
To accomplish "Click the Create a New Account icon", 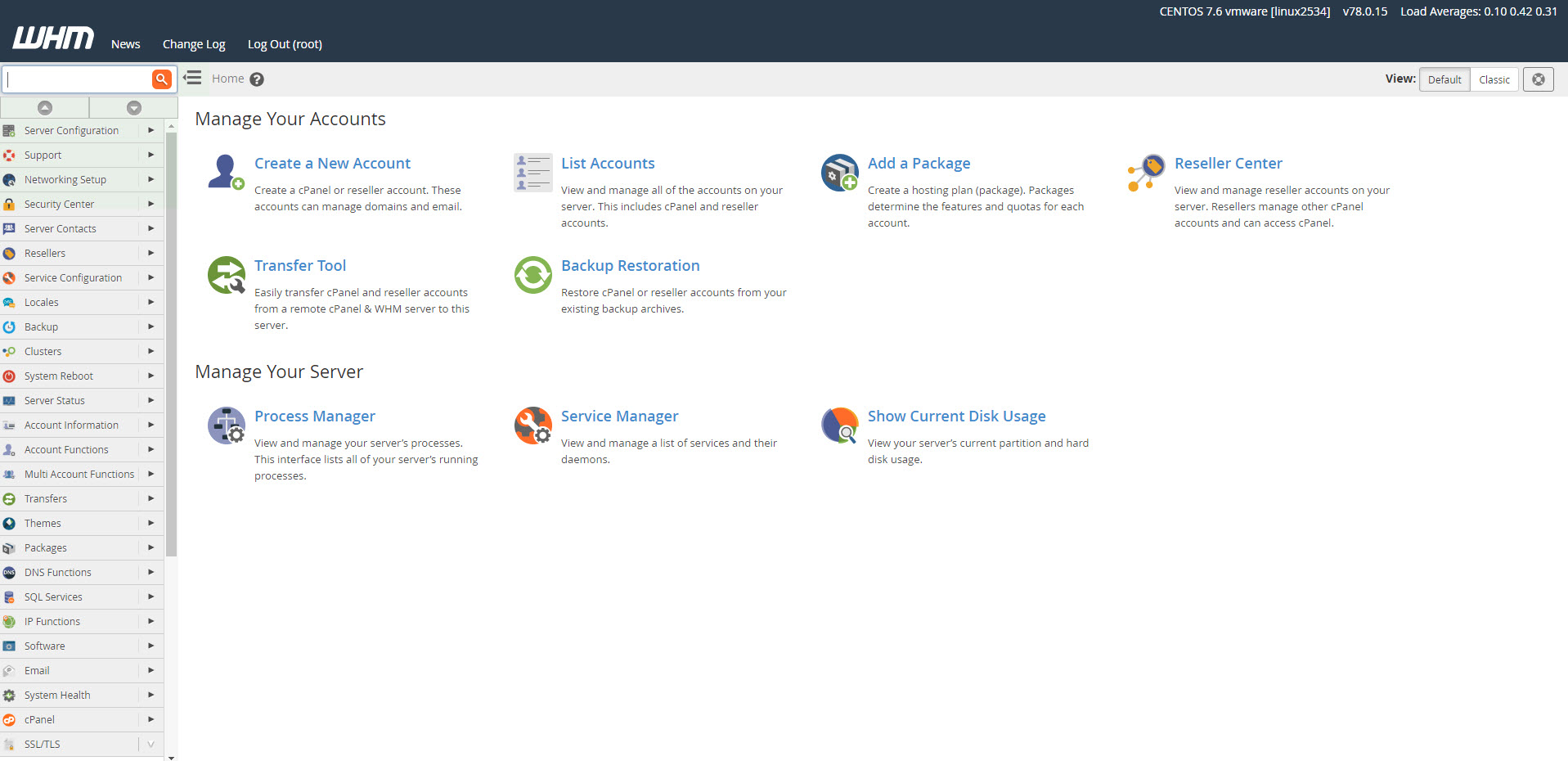I will tap(227, 172).
